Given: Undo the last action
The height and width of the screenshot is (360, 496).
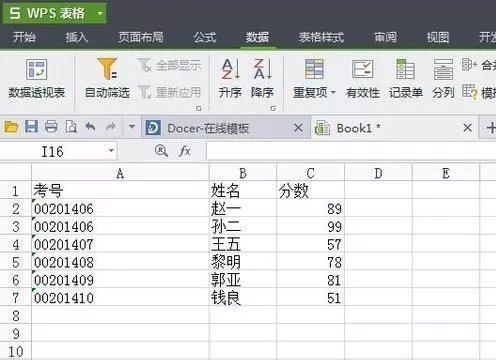Looking at the screenshot, I should 90,127.
